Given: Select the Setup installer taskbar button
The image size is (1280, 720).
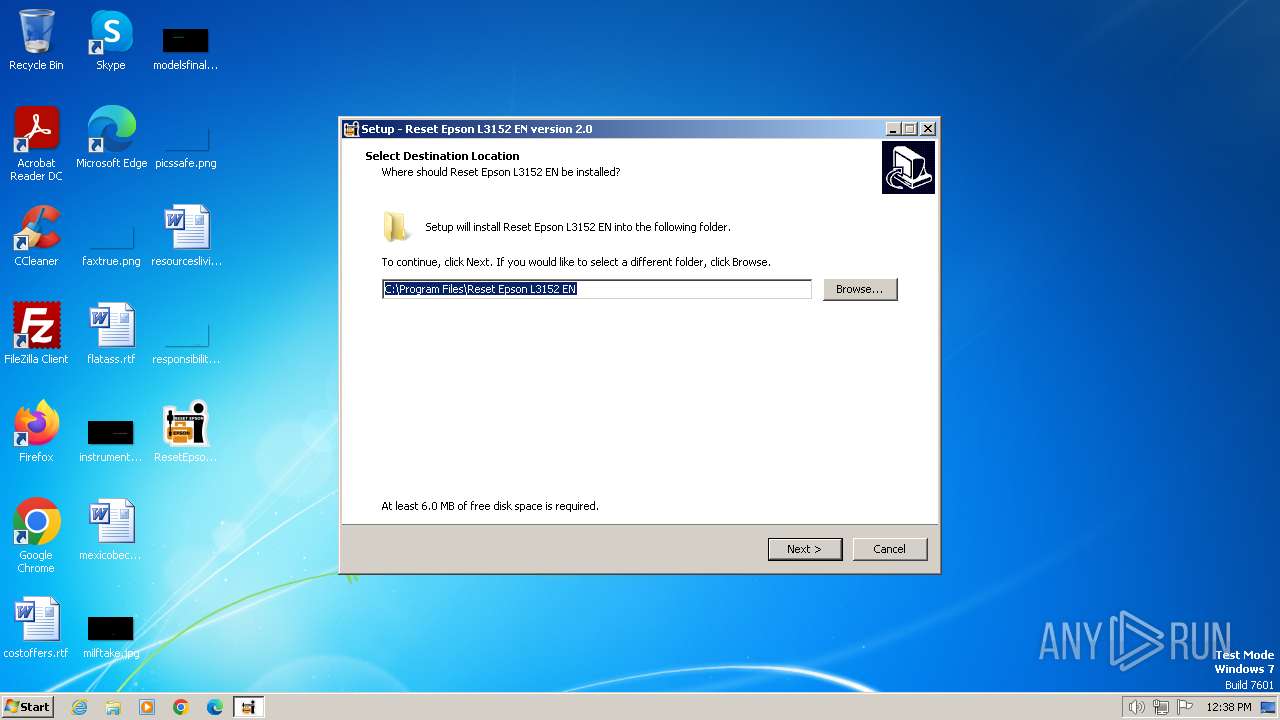Looking at the screenshot, I should pyautogui.click(x=248, y=707).
